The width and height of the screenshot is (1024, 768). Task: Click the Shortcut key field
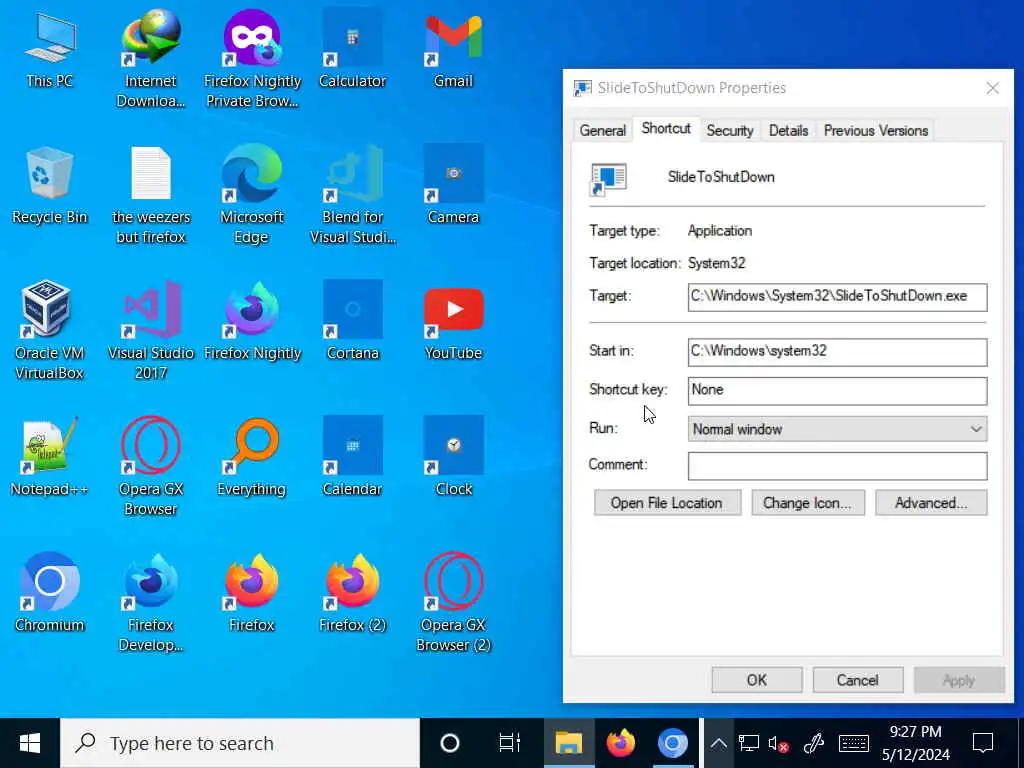pos(837,391)
